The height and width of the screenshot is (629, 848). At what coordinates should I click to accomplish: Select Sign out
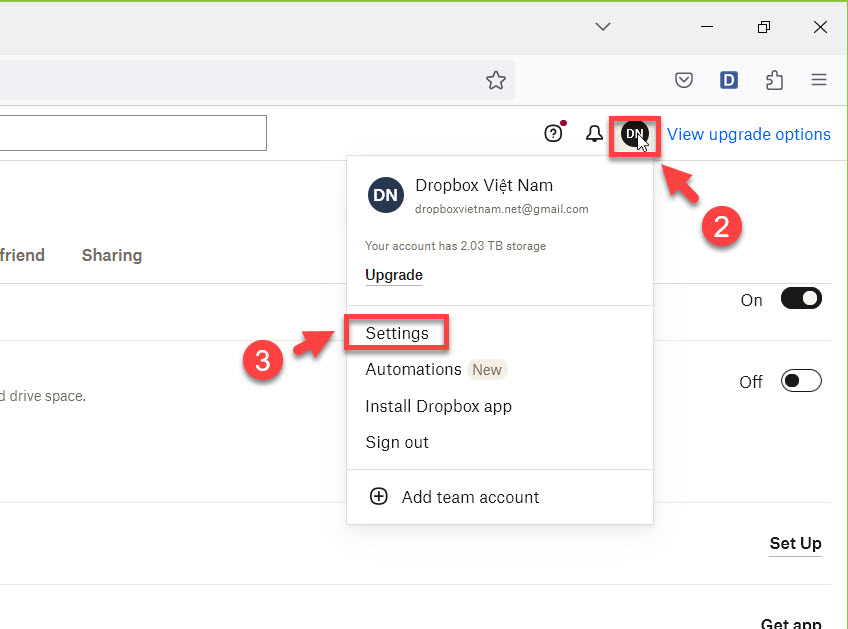click(397, 442)
